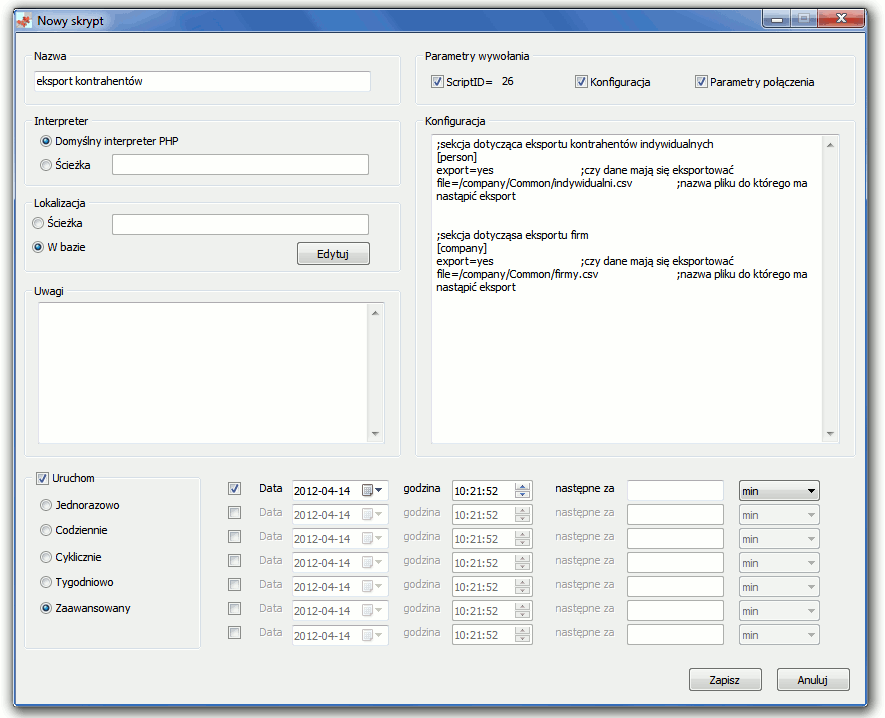Image resolution: width=885 pixels, height=718 pixels.
Task: Click the first następne za input field
Action: pos(675,490)
